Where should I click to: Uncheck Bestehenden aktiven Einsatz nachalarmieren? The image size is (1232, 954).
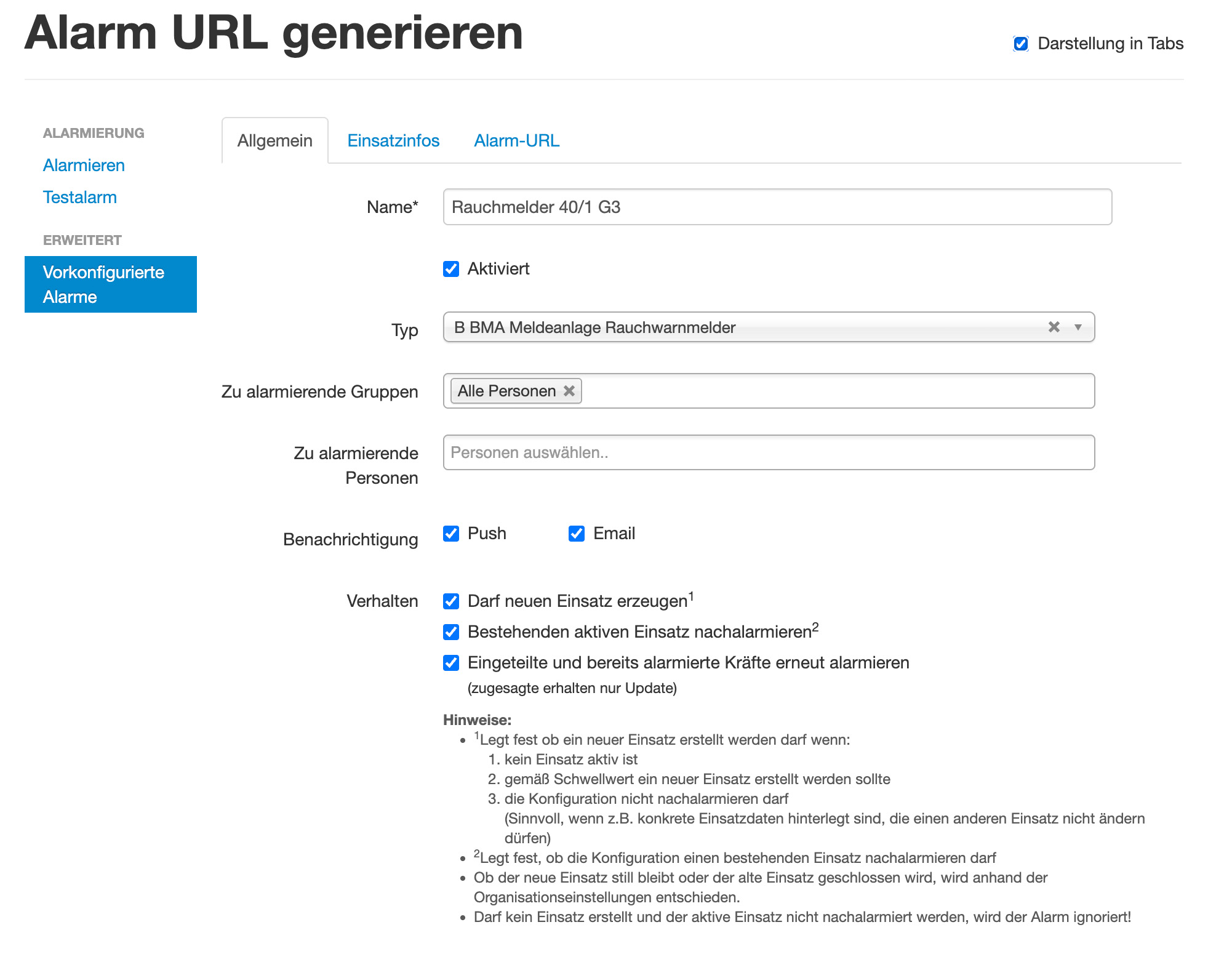coord(451,632)
